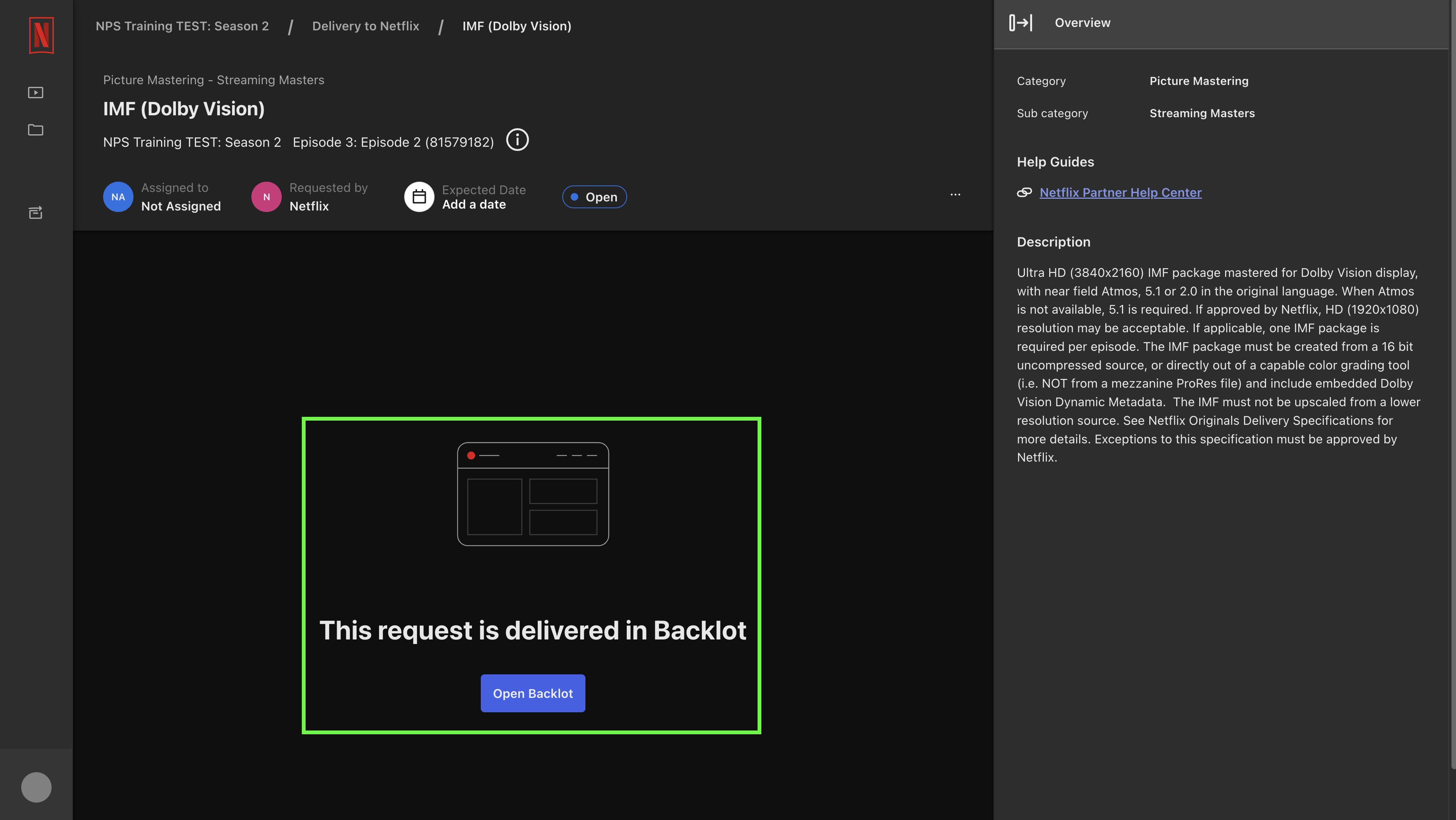The width and height of the screenshot is (1456, 820).
Task: Click the Picture Mastering category value
Action: 1199,81
